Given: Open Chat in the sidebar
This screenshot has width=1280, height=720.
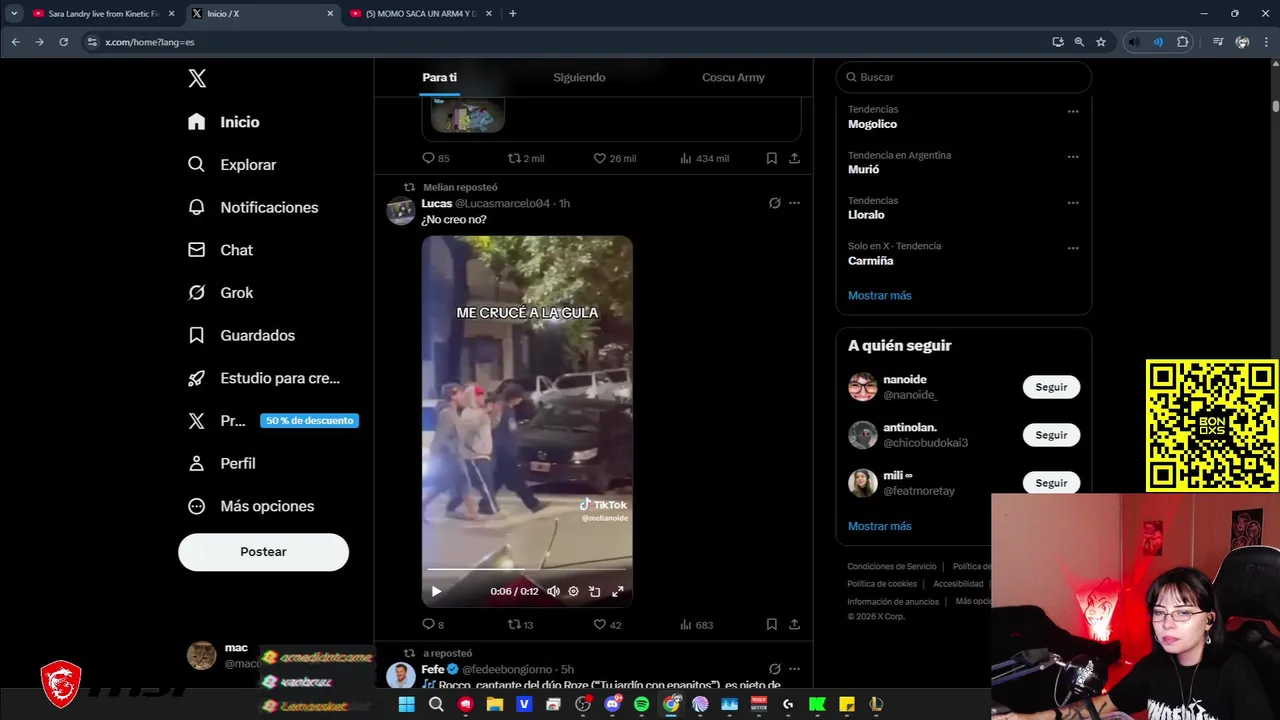Looking at the screenshot, I should click(221, 250).
